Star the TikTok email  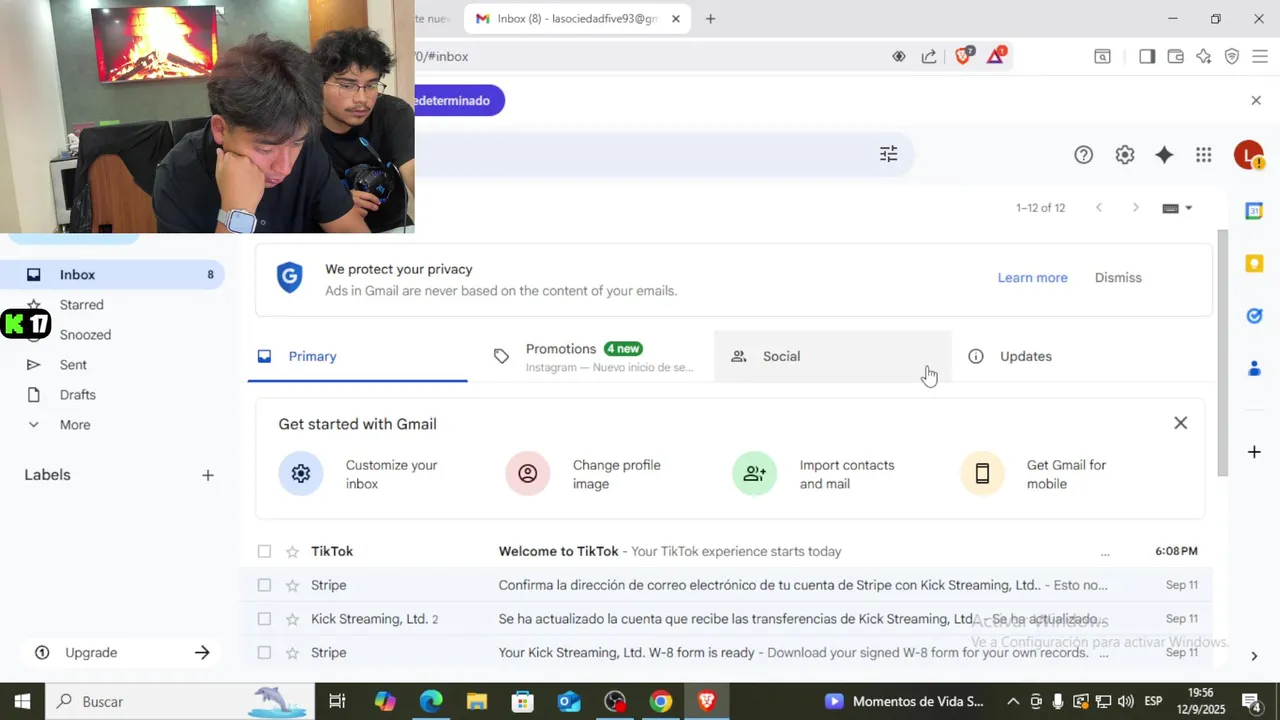pos(292,551)
